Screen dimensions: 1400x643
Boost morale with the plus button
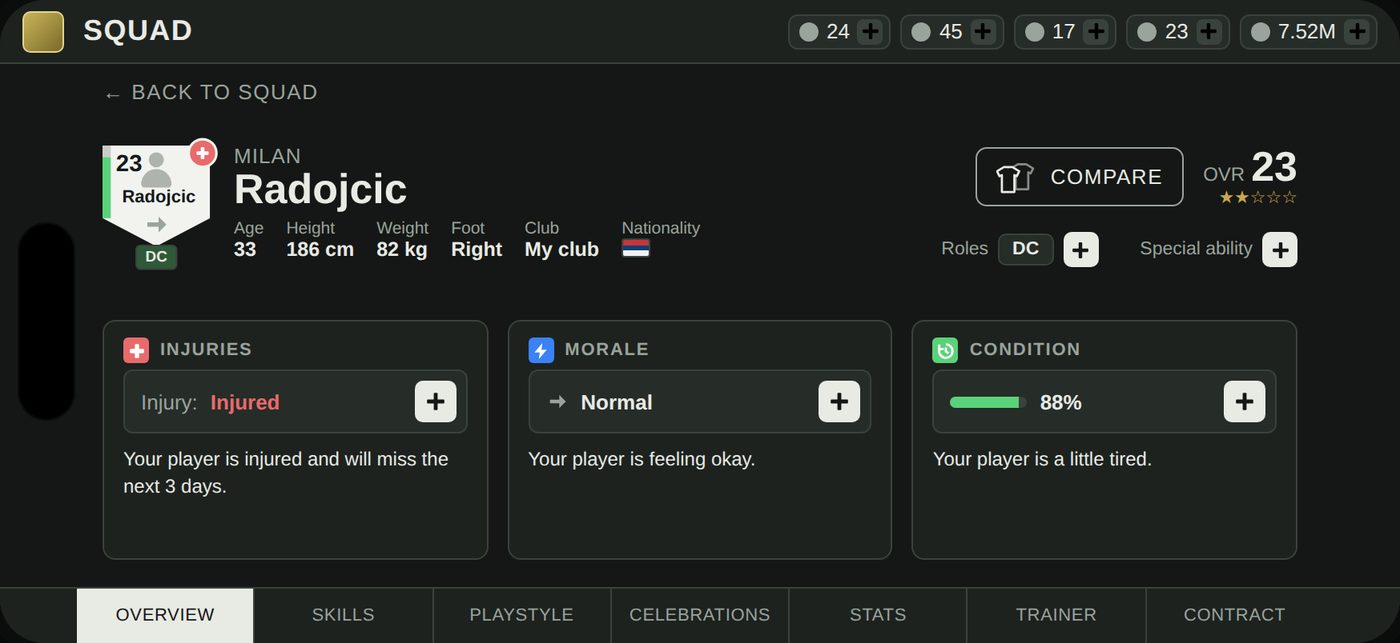[839, 402]
